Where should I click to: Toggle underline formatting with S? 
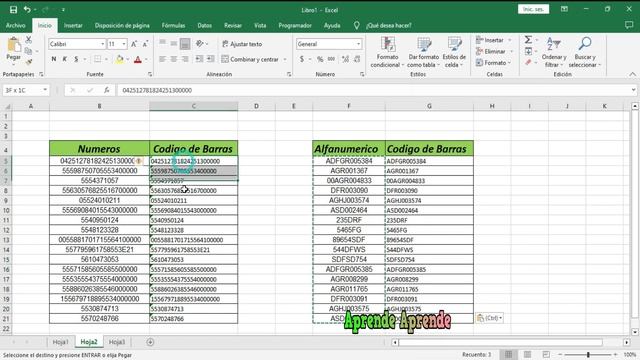click(76, 59)
